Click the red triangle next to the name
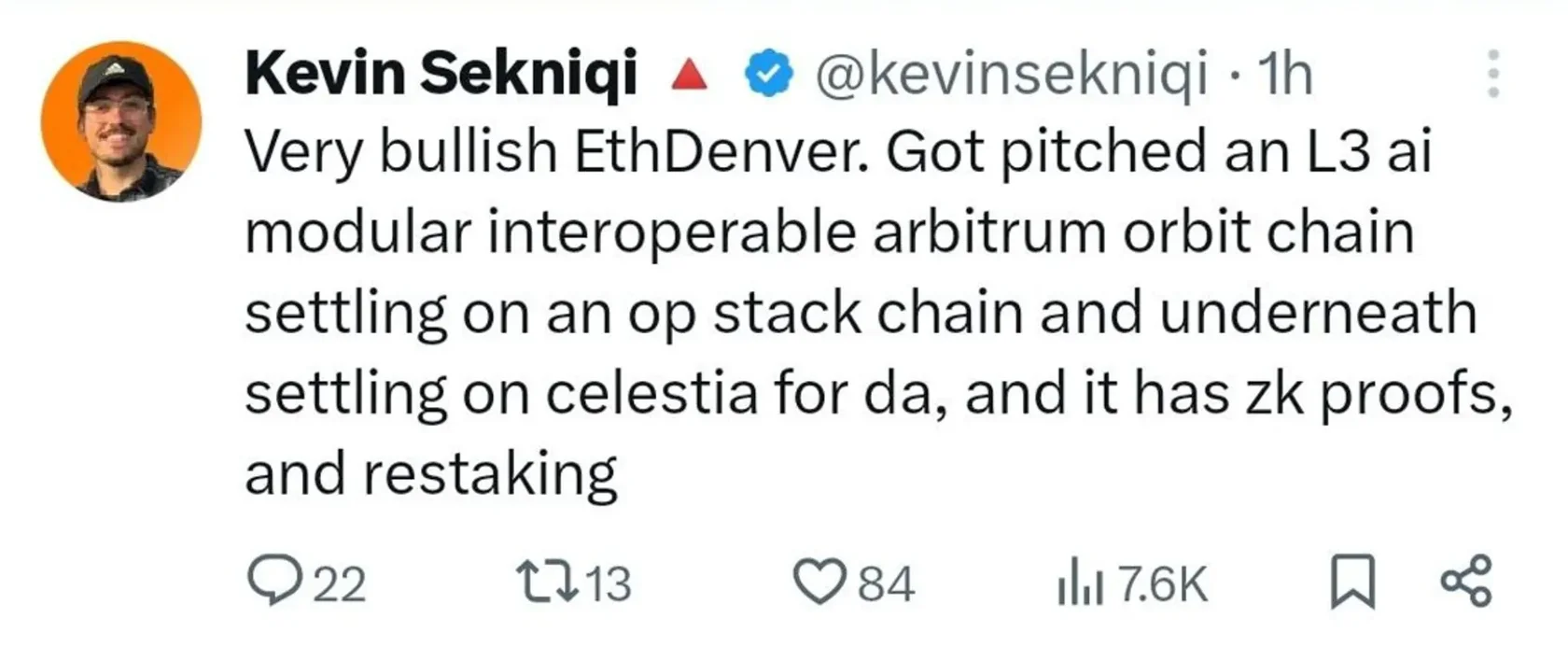 pos(690,74)
